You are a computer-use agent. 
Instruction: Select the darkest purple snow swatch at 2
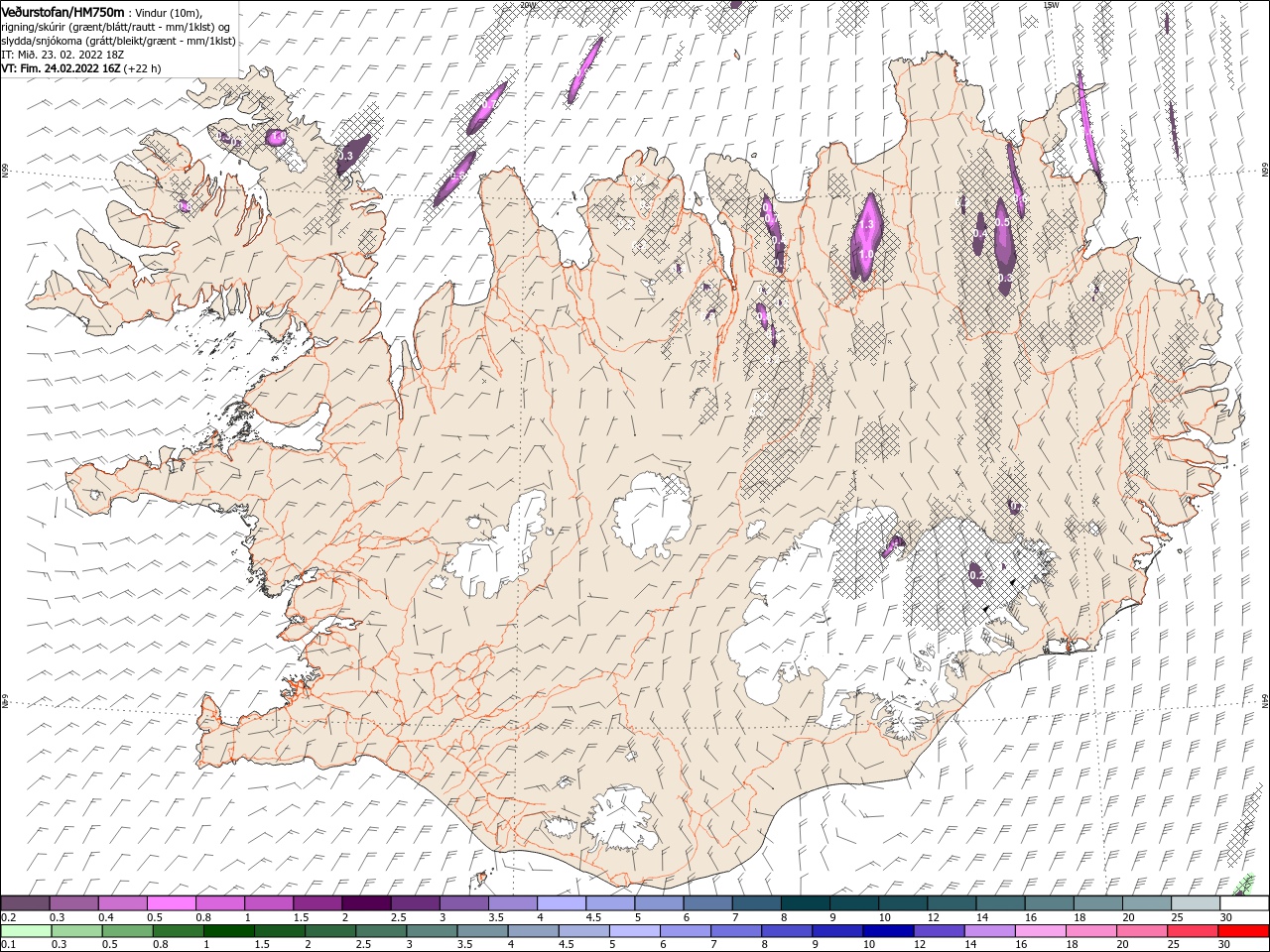pyautogui.click(x=366, y=902)
